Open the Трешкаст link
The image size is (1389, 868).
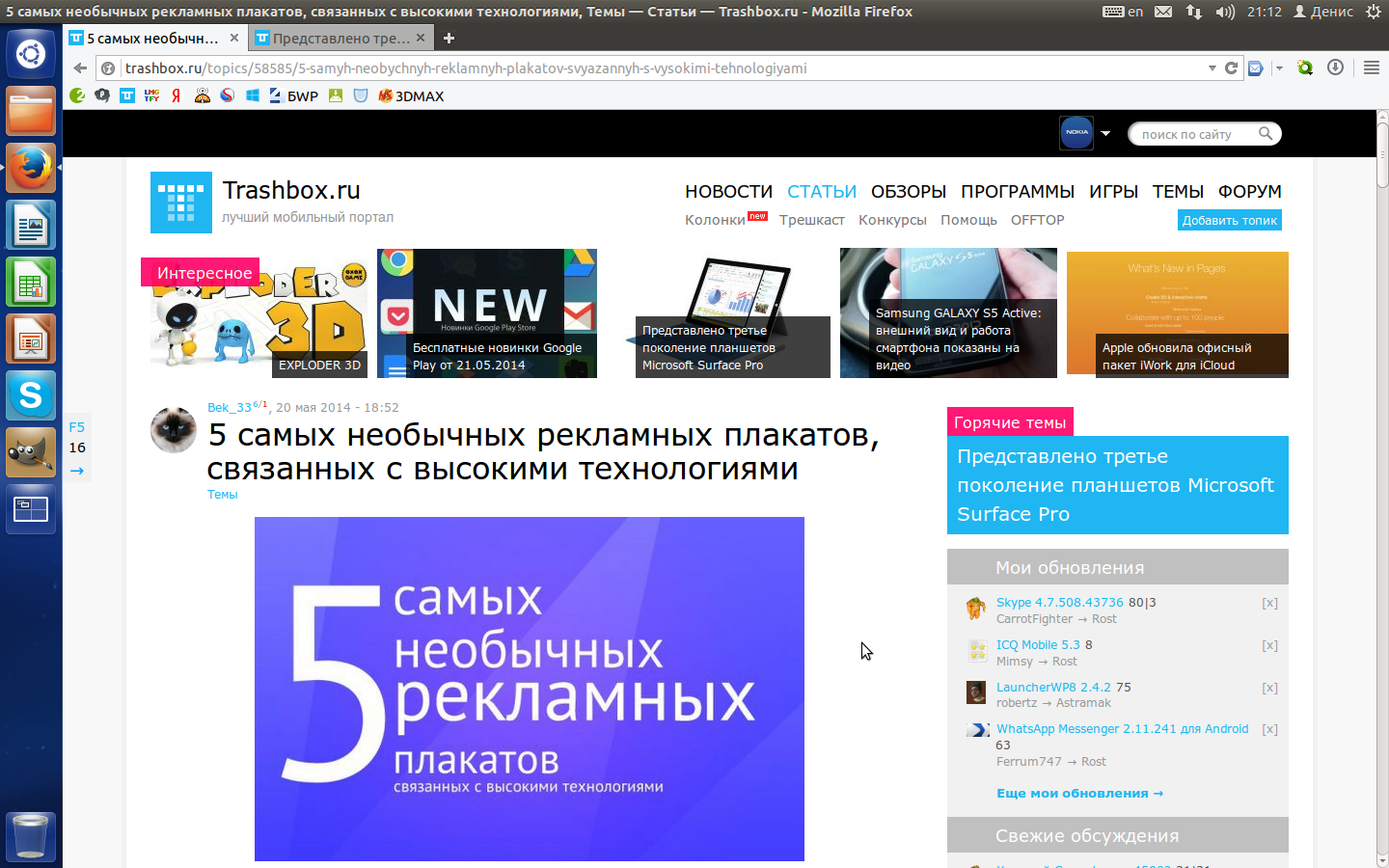click(x=812, y=220)
